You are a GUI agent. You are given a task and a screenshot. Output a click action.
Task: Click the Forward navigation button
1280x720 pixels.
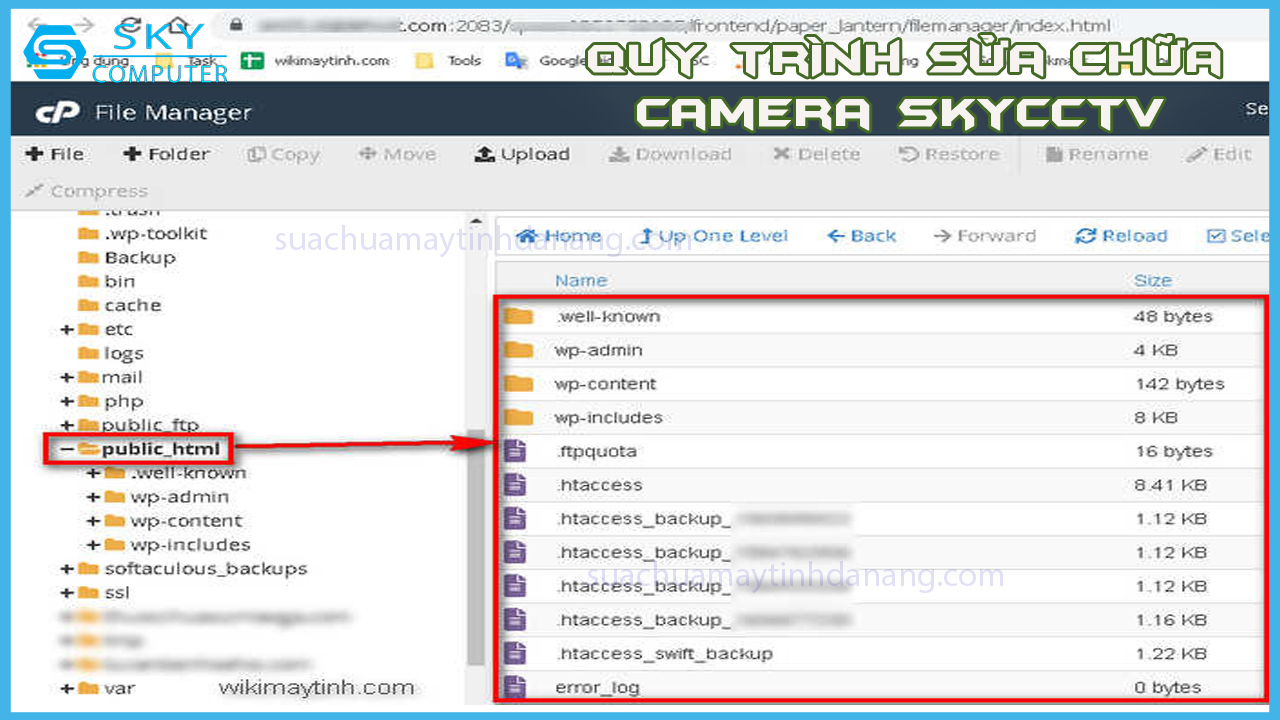(984, 236)
